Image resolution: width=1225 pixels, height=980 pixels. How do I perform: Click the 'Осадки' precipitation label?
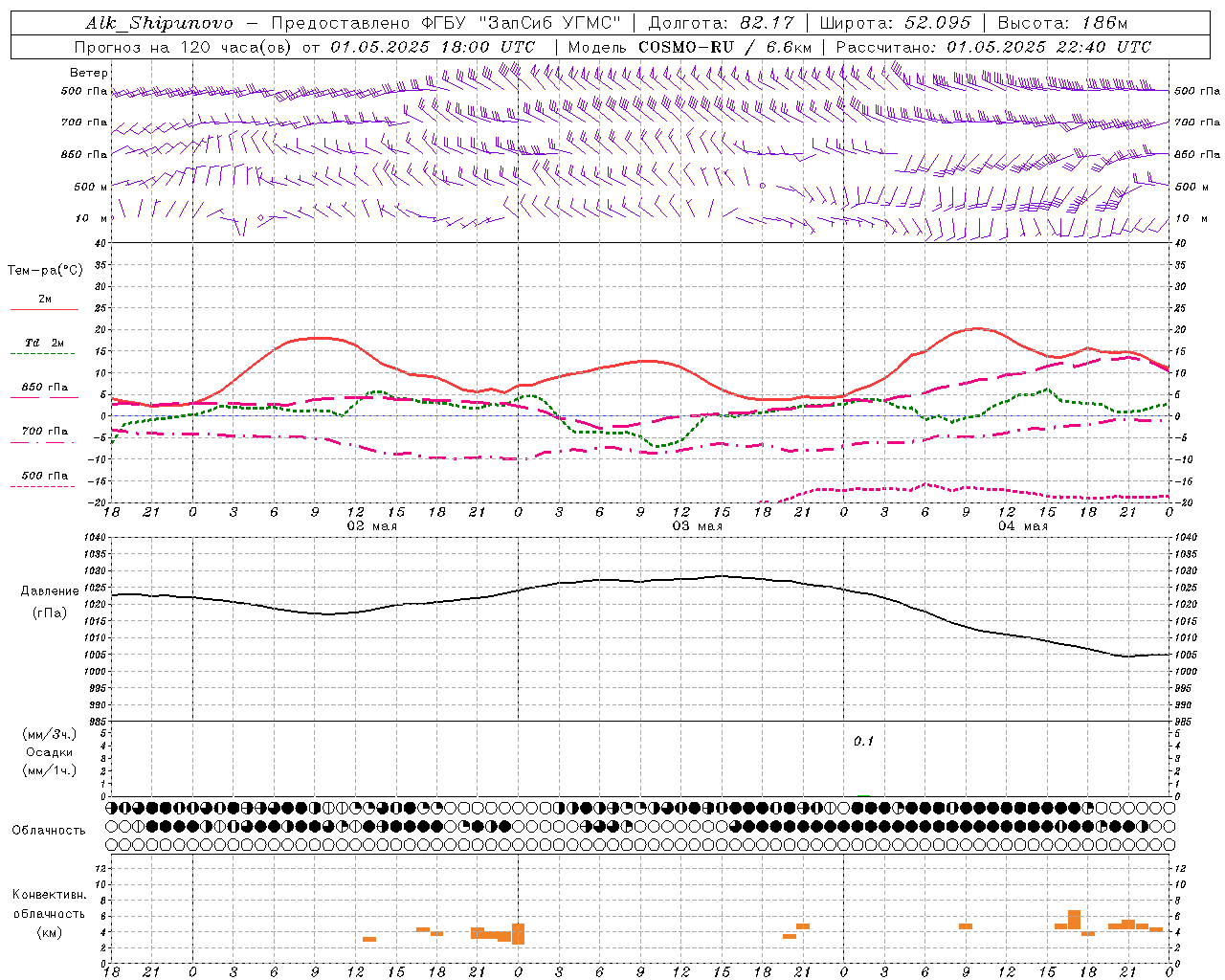(50, 752)
